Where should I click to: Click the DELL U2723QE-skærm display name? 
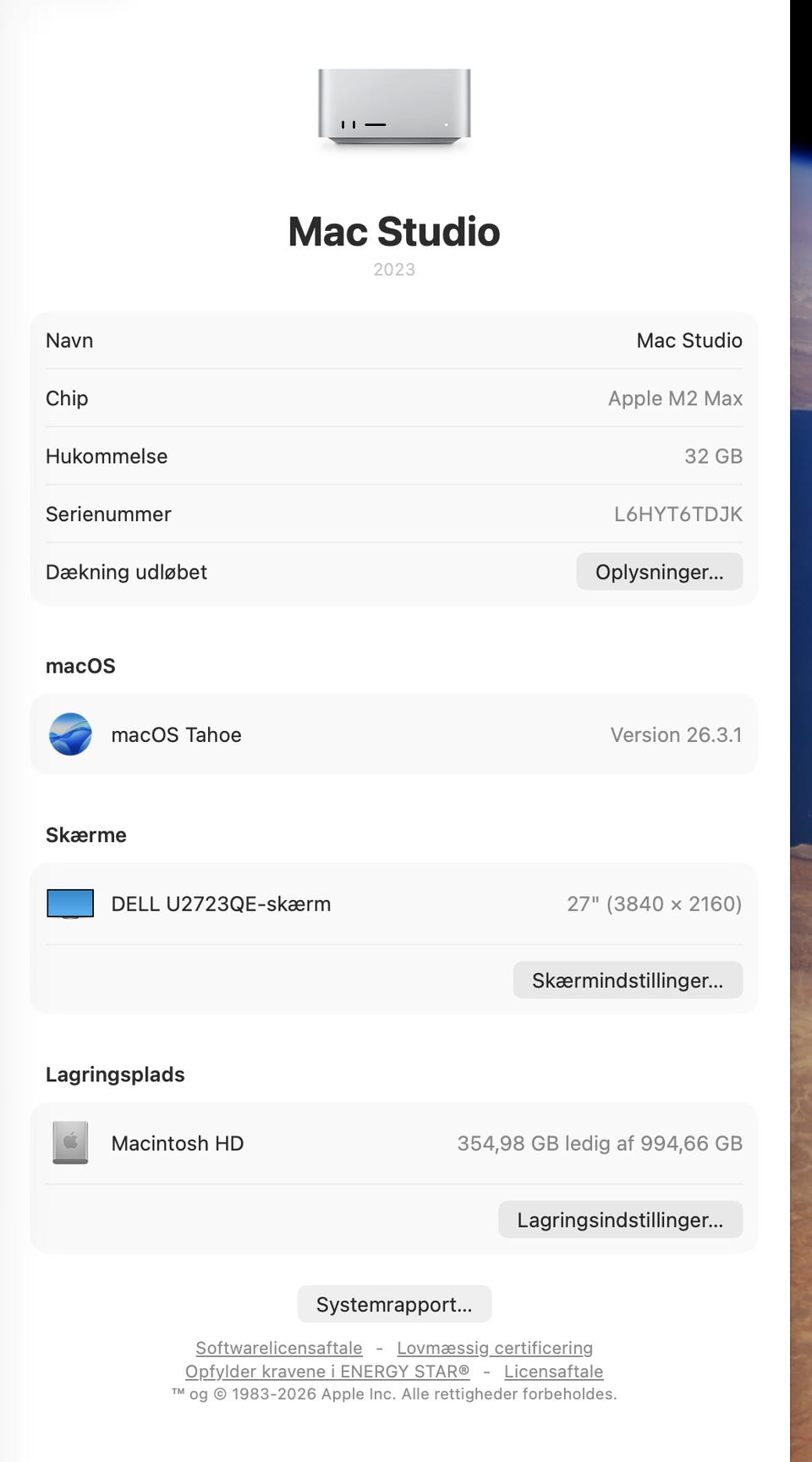point(221,904)
